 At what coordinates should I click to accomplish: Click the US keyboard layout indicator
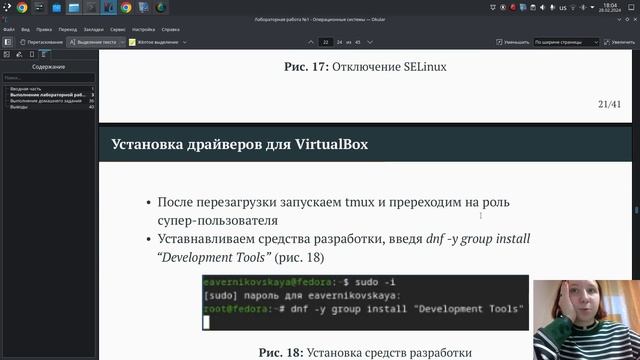click(563, 8)
